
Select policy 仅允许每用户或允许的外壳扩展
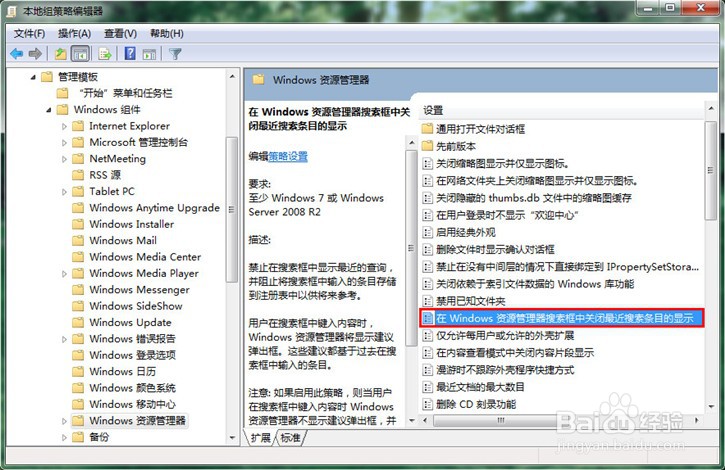[505, 335]
